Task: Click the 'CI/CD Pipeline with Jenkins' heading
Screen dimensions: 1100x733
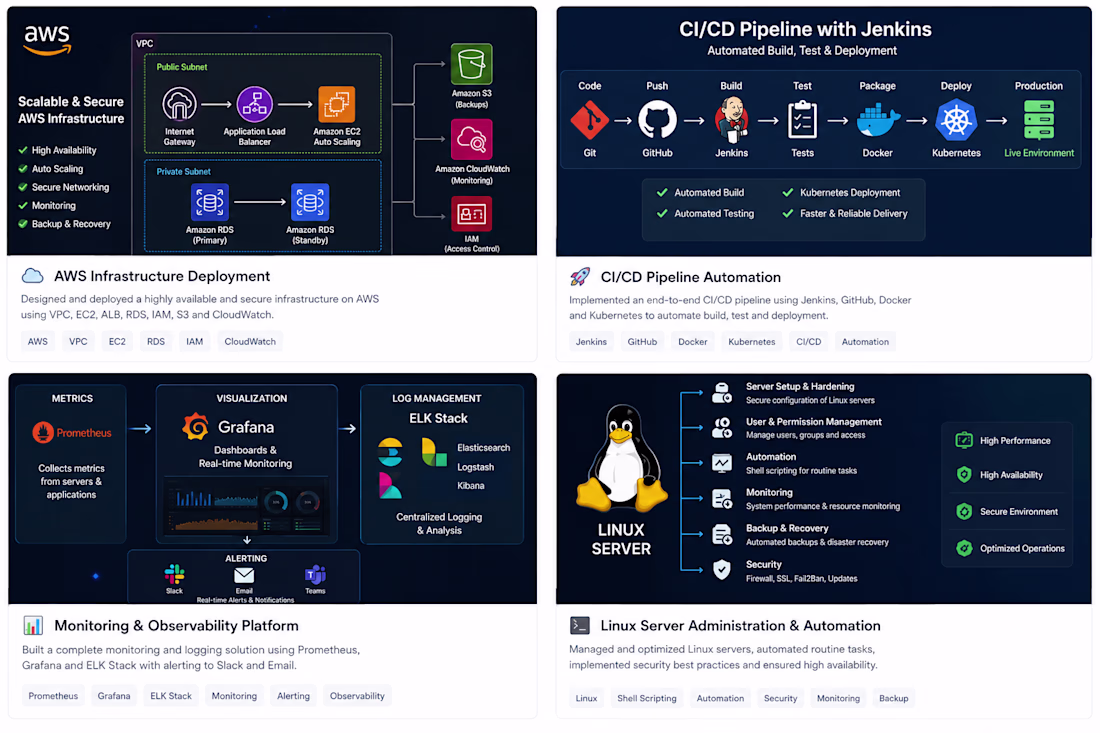Action: point(805,29)
